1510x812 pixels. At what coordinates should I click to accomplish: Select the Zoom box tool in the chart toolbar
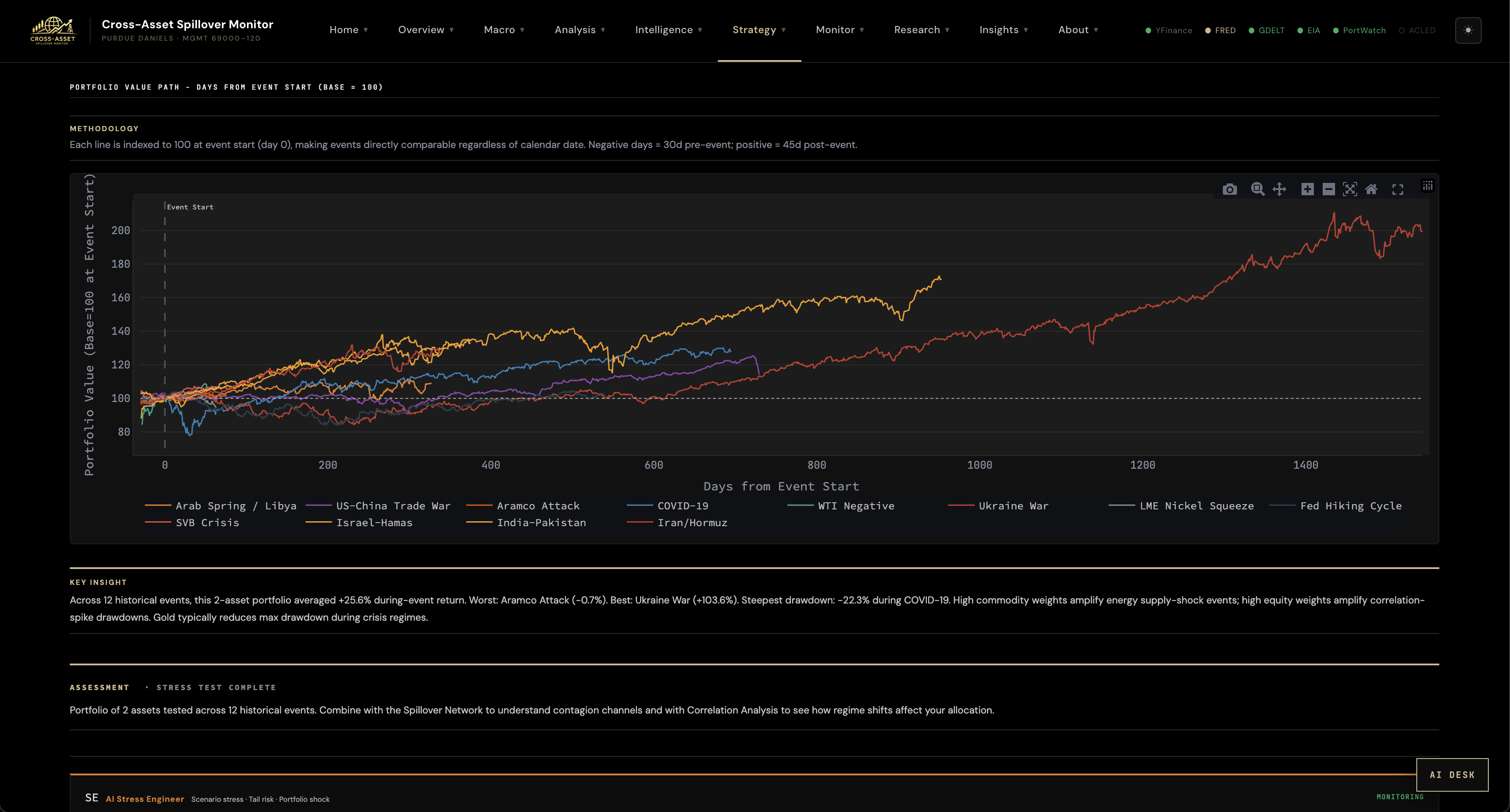click(1257, 190)
